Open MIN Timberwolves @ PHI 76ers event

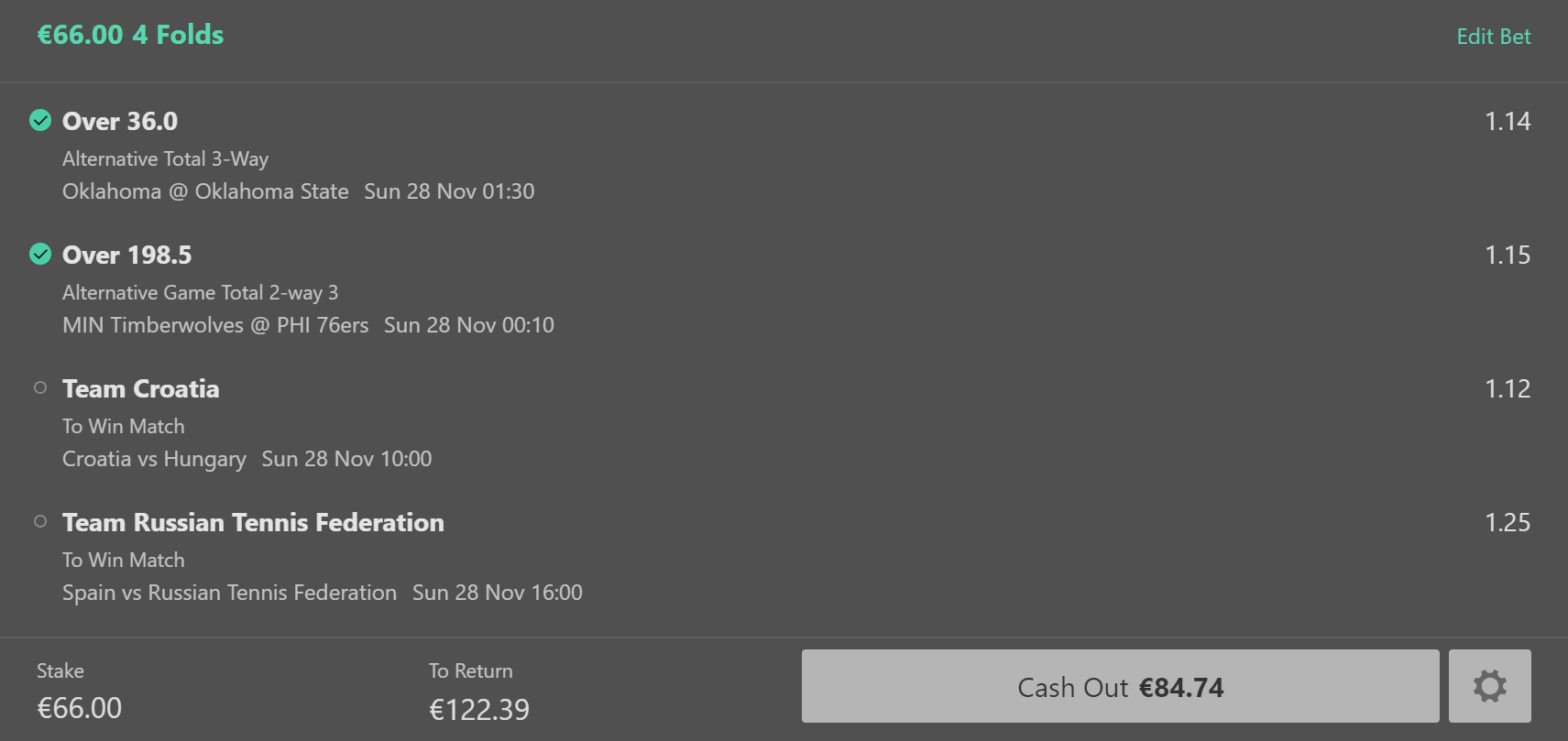click(x=215, y=325)
